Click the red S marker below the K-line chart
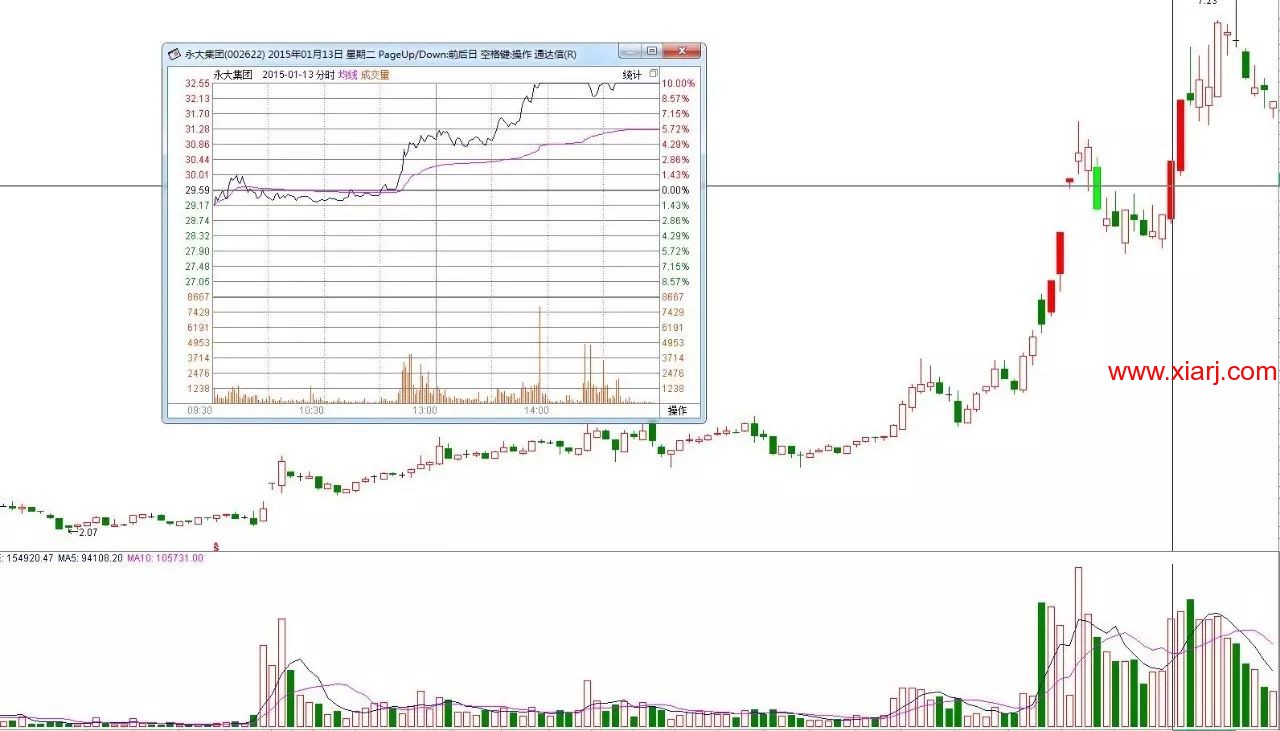Image resolution: width=1280 pixels, height=731 pixels. point(216,546)
